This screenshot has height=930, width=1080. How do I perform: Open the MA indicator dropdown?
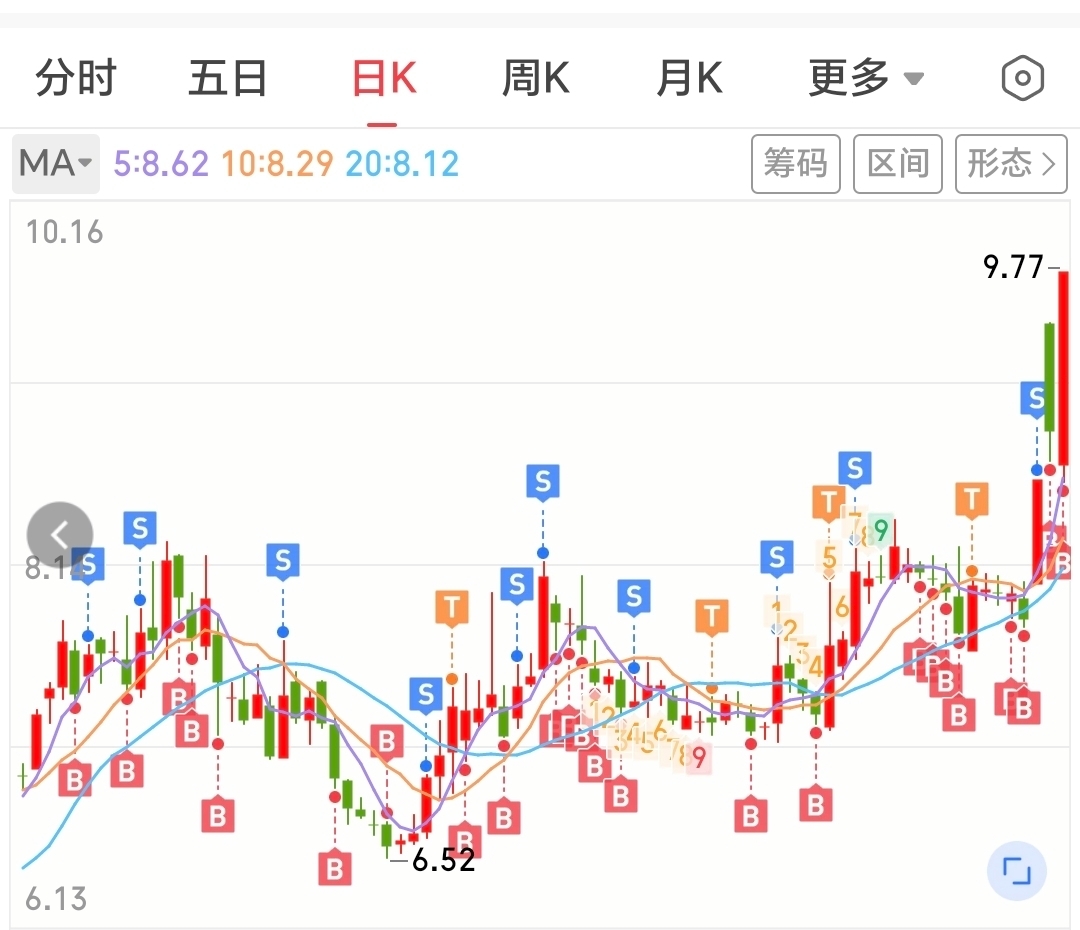(x=56, y=164)
